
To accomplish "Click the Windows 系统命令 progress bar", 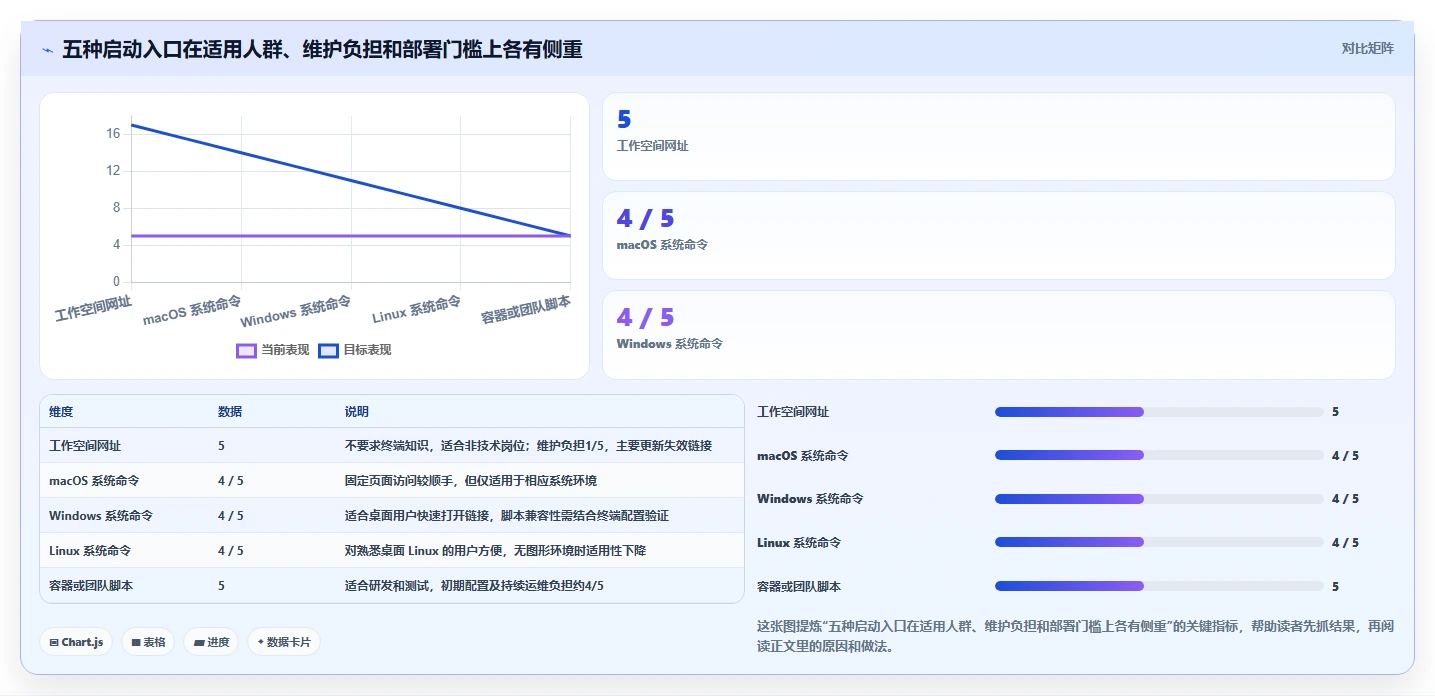I will 1159,499.
